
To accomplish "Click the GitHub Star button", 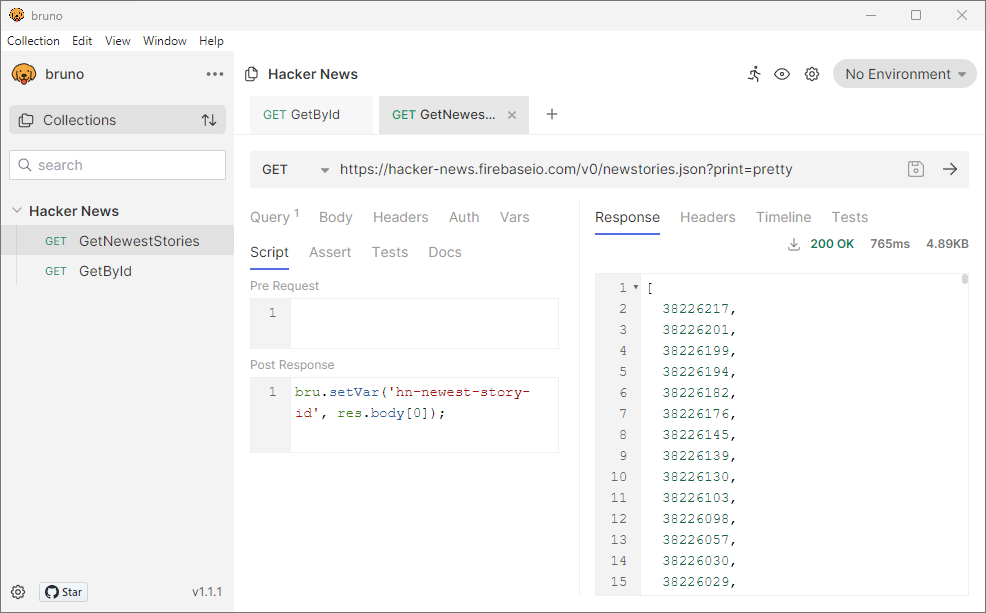I will coord(62,592).
